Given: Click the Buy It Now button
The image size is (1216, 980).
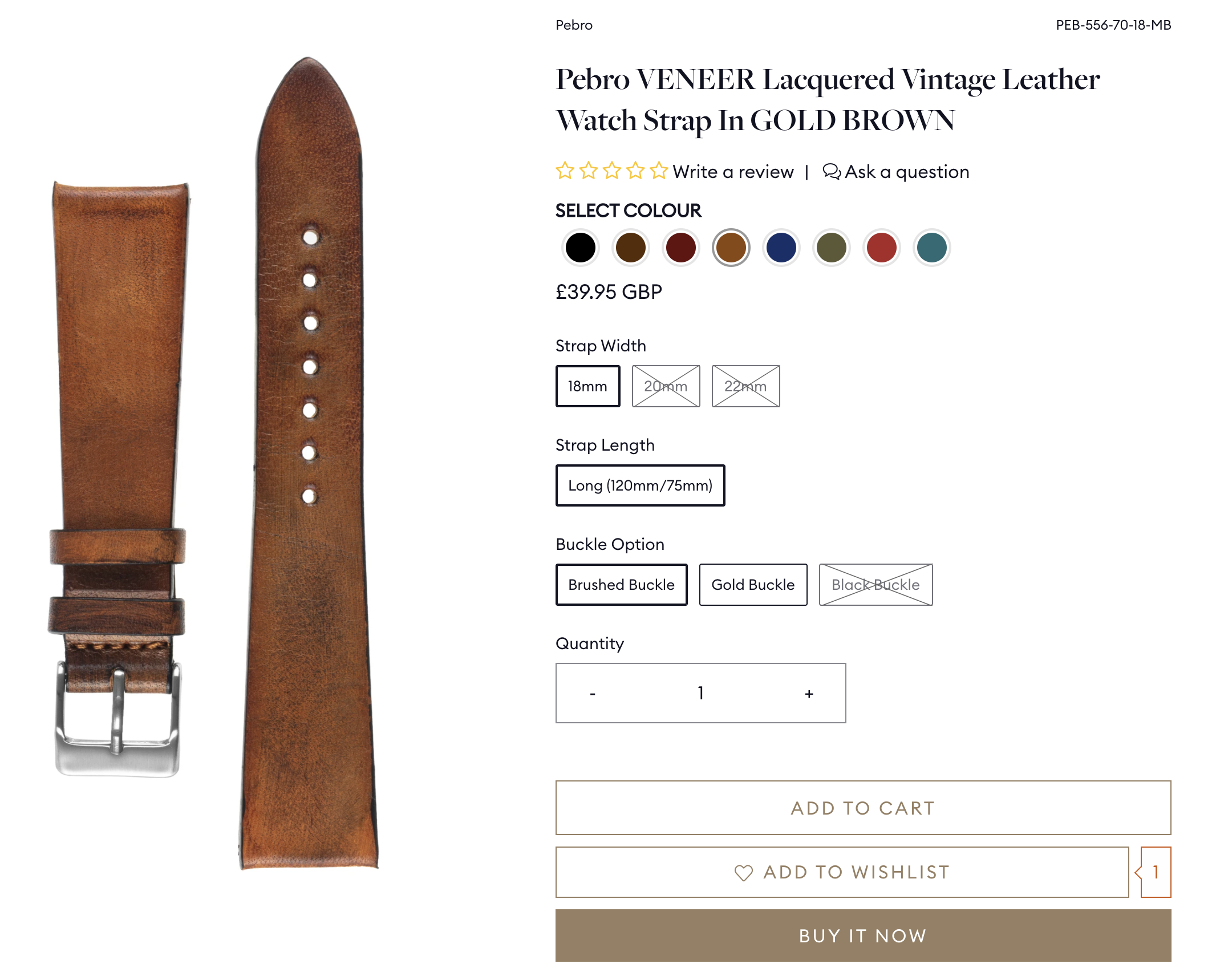Looking at the screenshot, I should (x=863, y=936).
